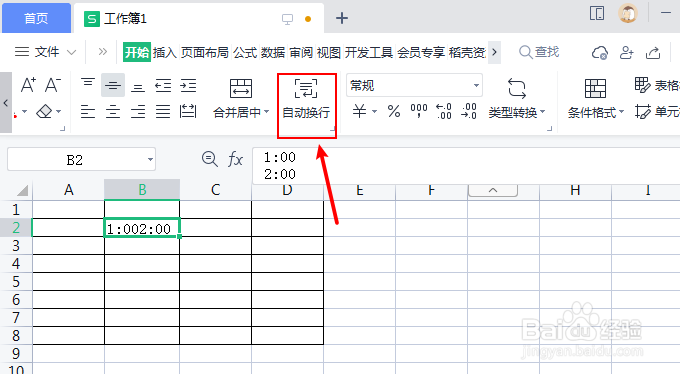Add new tab with plus button
This screenshot has height=374, width=680.
(x=342, y=18)
